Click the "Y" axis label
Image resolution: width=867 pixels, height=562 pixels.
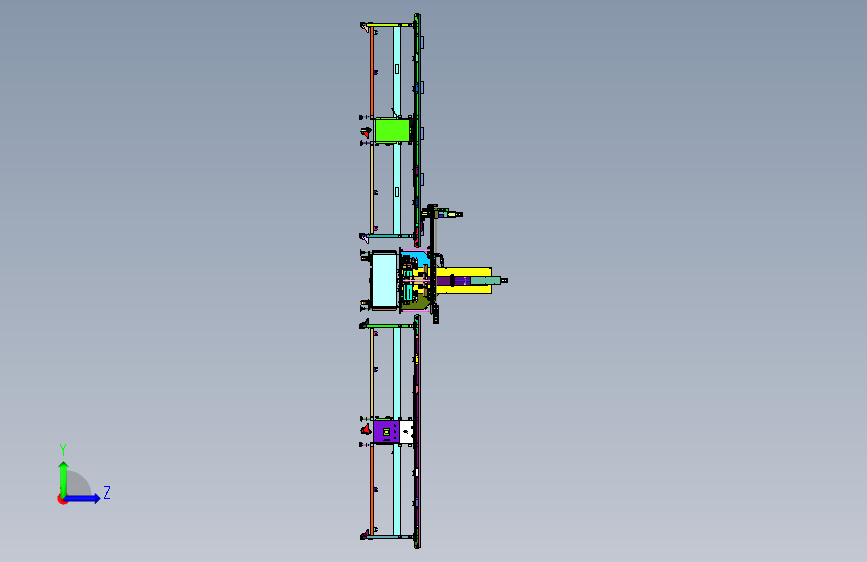[x=63, y=449]
